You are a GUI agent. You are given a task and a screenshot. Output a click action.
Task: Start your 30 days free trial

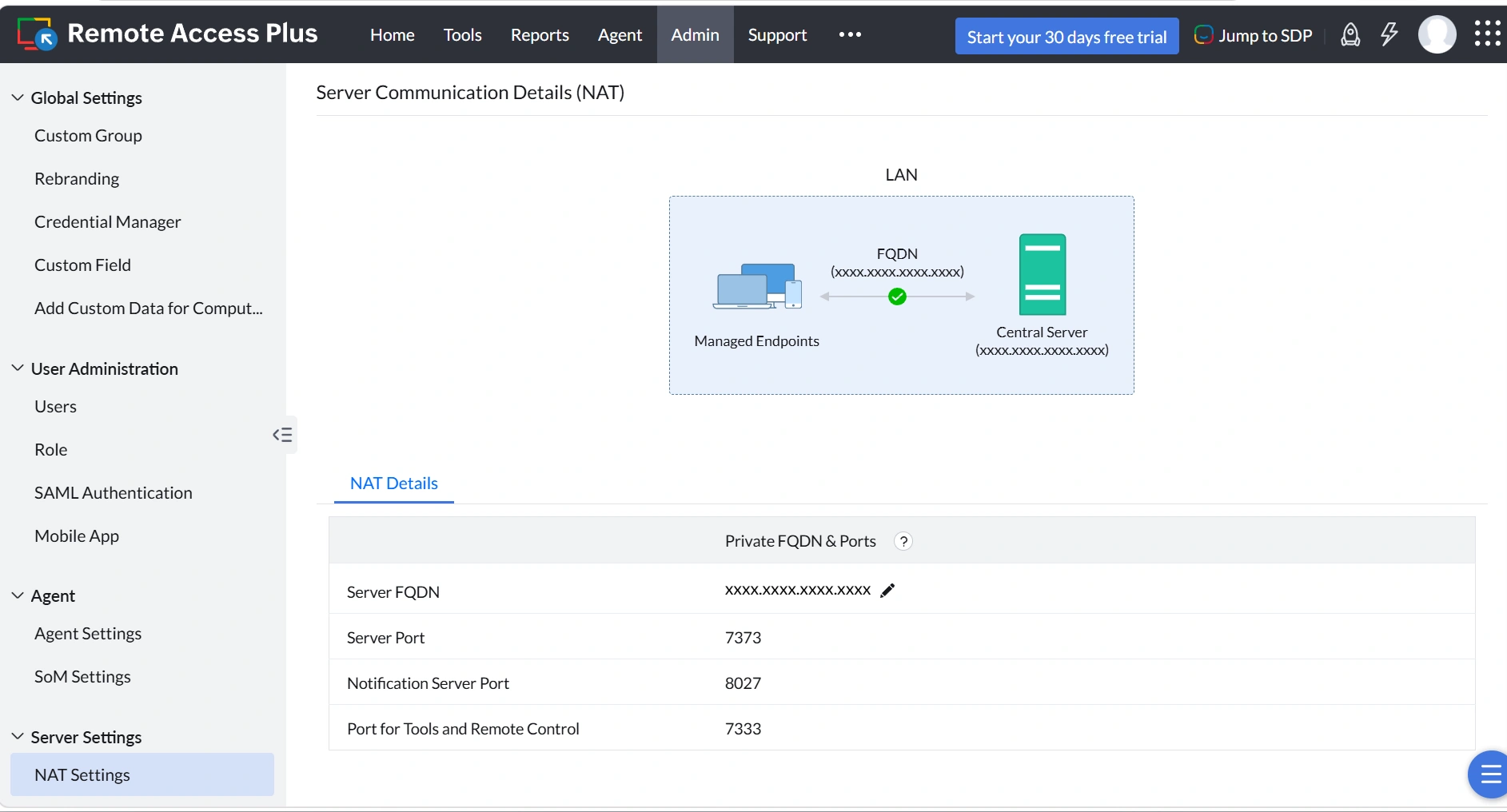[x=1066, y=36]
